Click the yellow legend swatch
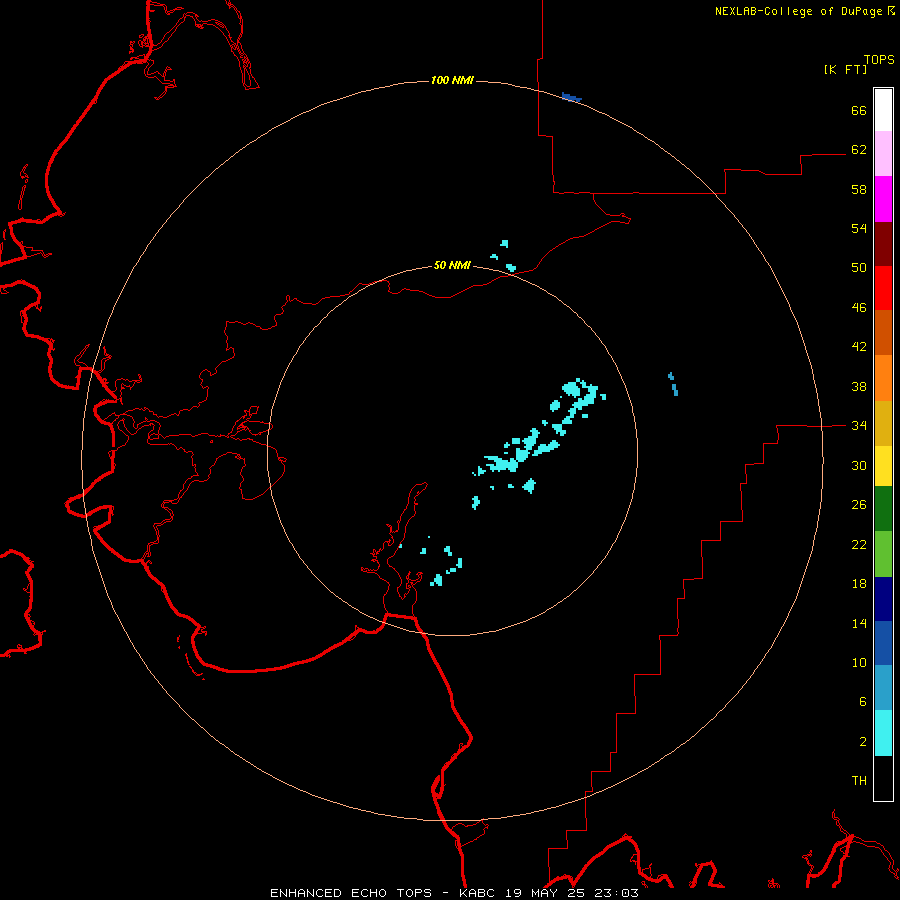The image size is (900, 900). point(883,465)
